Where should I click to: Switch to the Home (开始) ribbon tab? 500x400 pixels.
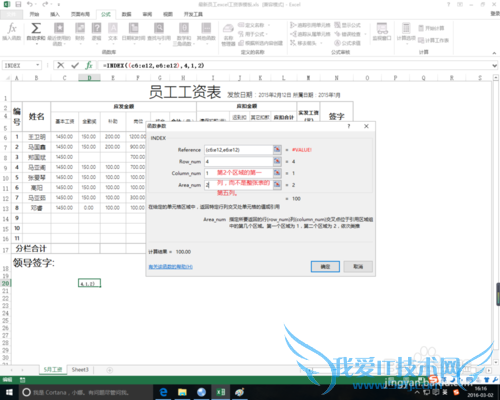coord(34,14)
